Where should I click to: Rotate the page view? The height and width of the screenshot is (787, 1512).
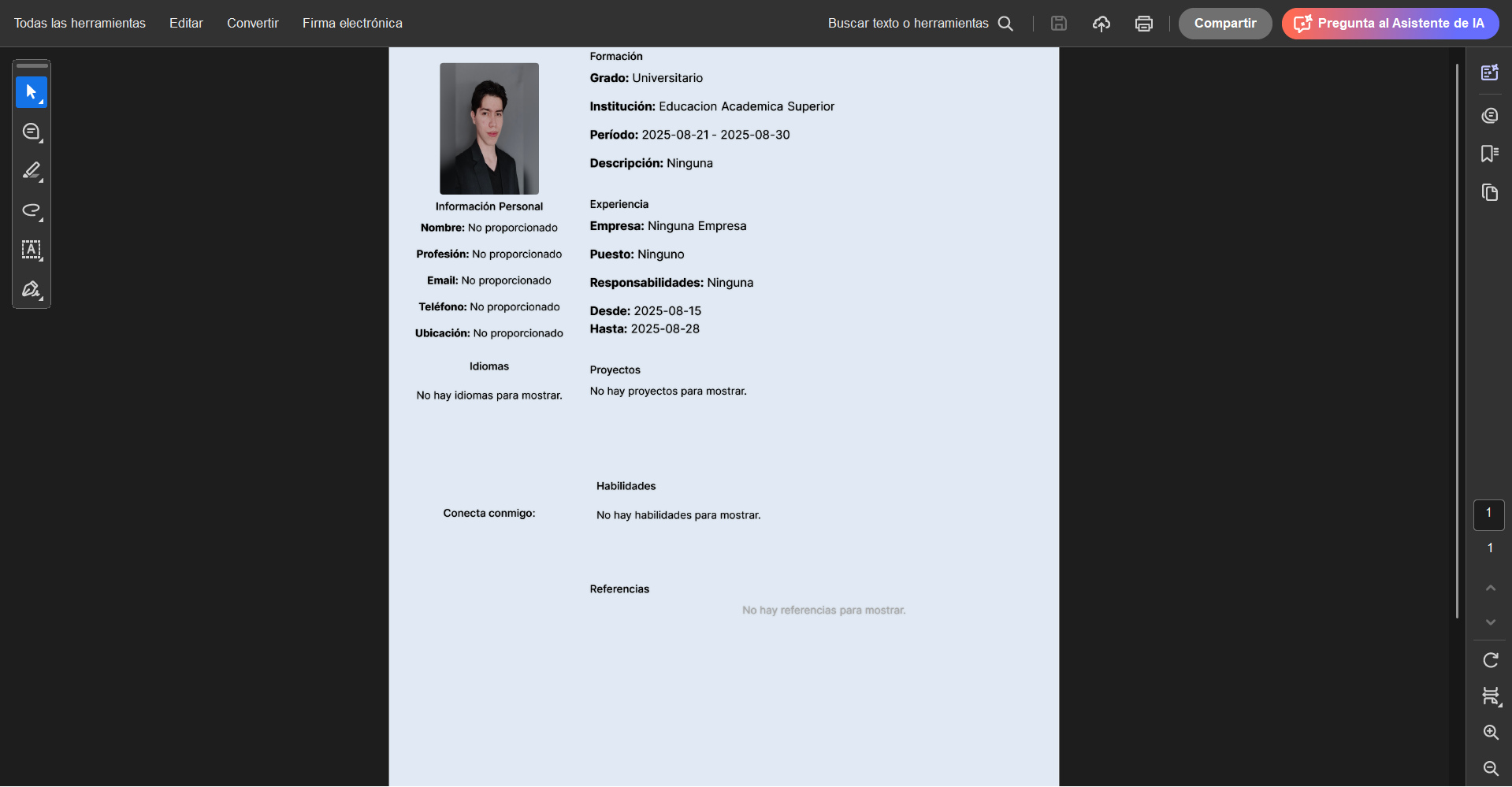tap(1490, 660)
